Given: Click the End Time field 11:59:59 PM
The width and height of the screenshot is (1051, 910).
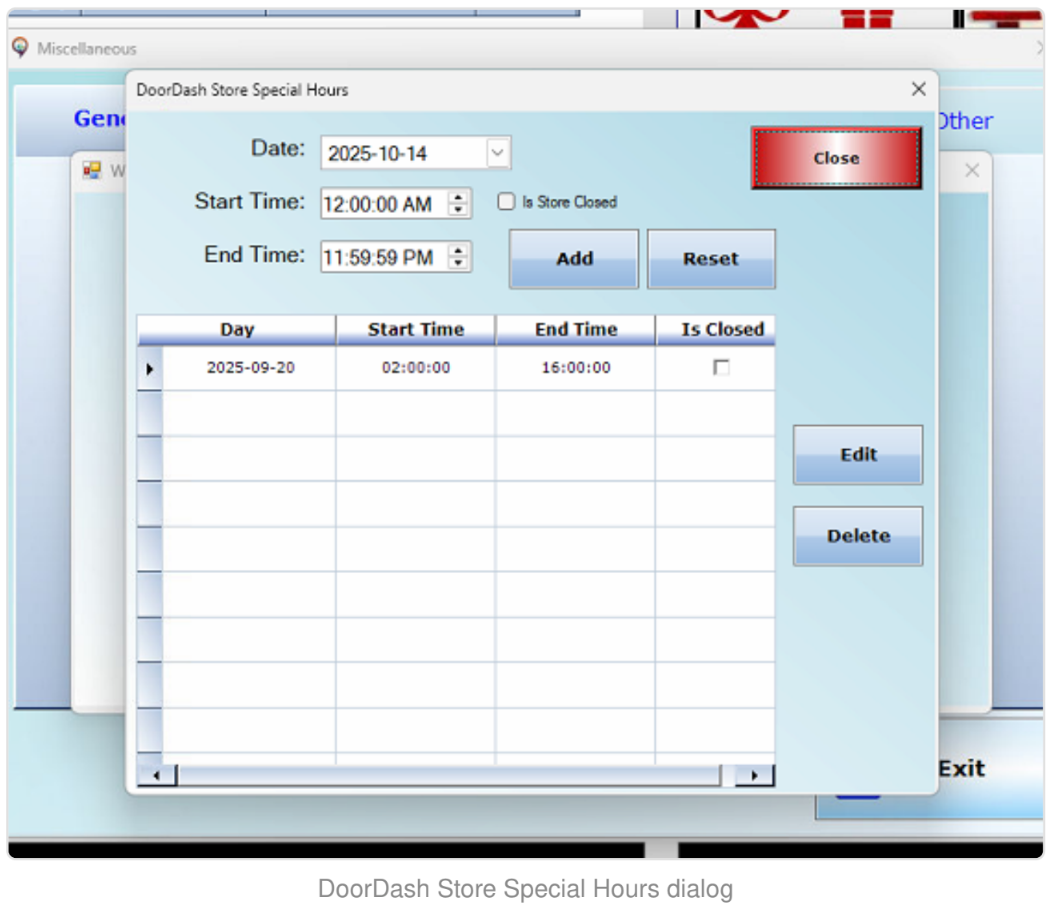Looking at the screenshot, I should (396, 257).
